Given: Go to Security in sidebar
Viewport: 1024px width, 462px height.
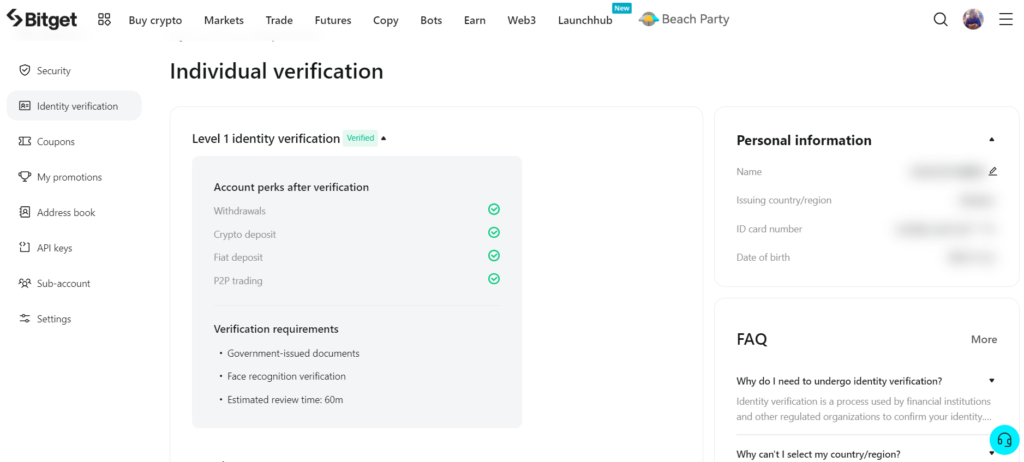Looking at the screenshot, I should pyautogui.click(x=74, y=71).
